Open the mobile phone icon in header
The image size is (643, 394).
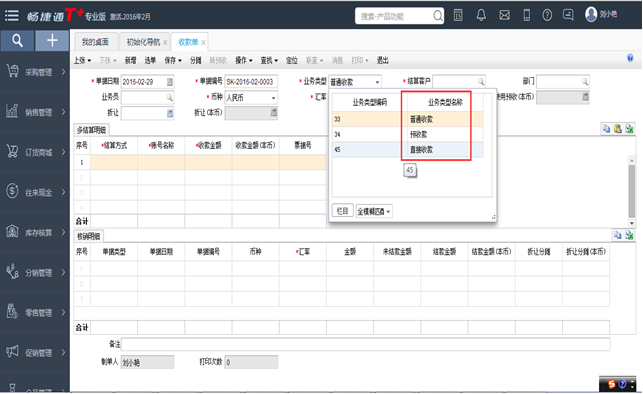coord(527,15)
